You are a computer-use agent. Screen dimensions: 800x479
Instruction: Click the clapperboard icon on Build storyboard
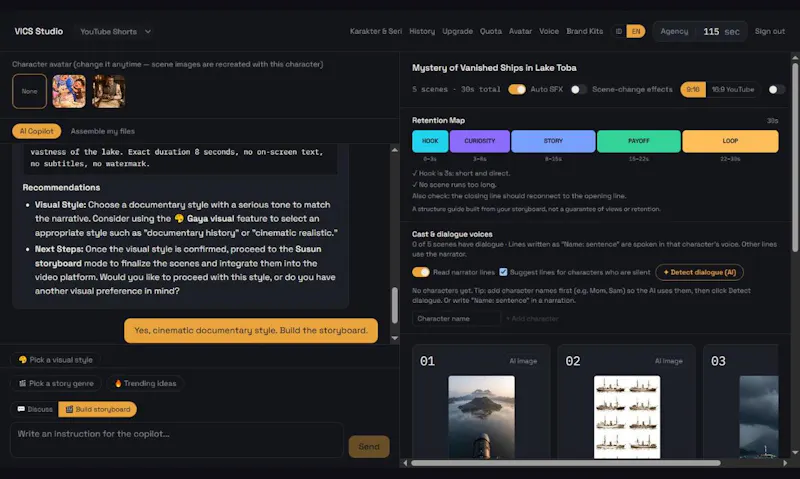click(69, 409)
